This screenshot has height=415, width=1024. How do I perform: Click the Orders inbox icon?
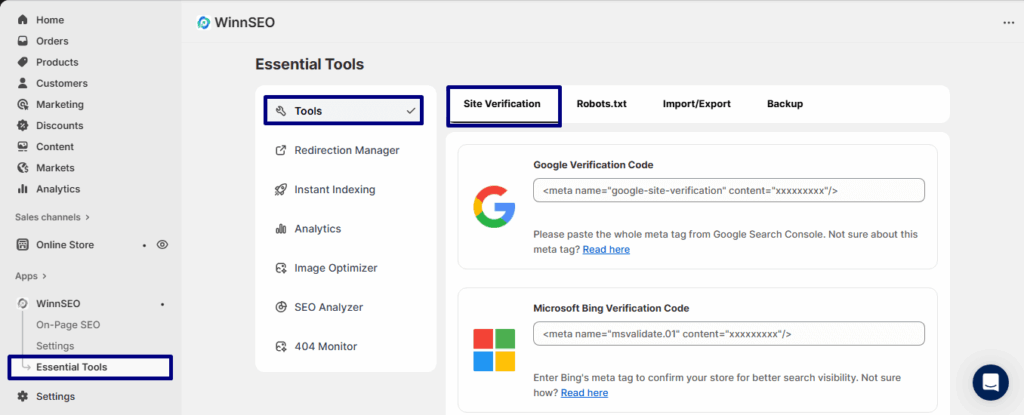pyautogui.click(x=23, y=41)
